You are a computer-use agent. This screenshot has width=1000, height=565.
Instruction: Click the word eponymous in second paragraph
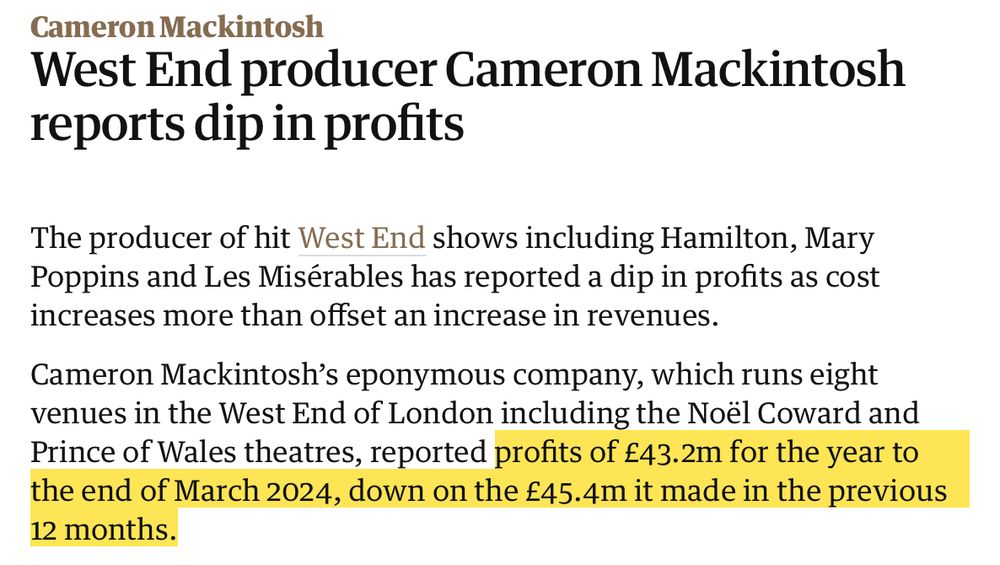pyautogui.click(x=425, y=376)
